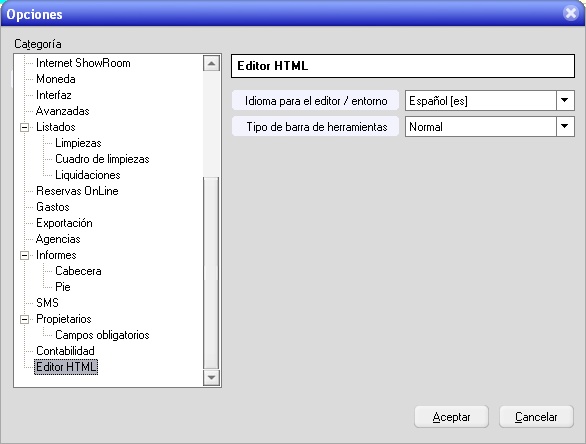Collapse the Informes tree node
Screen dimensions: 586x444
pyautogui.click(x=24, y=256)
